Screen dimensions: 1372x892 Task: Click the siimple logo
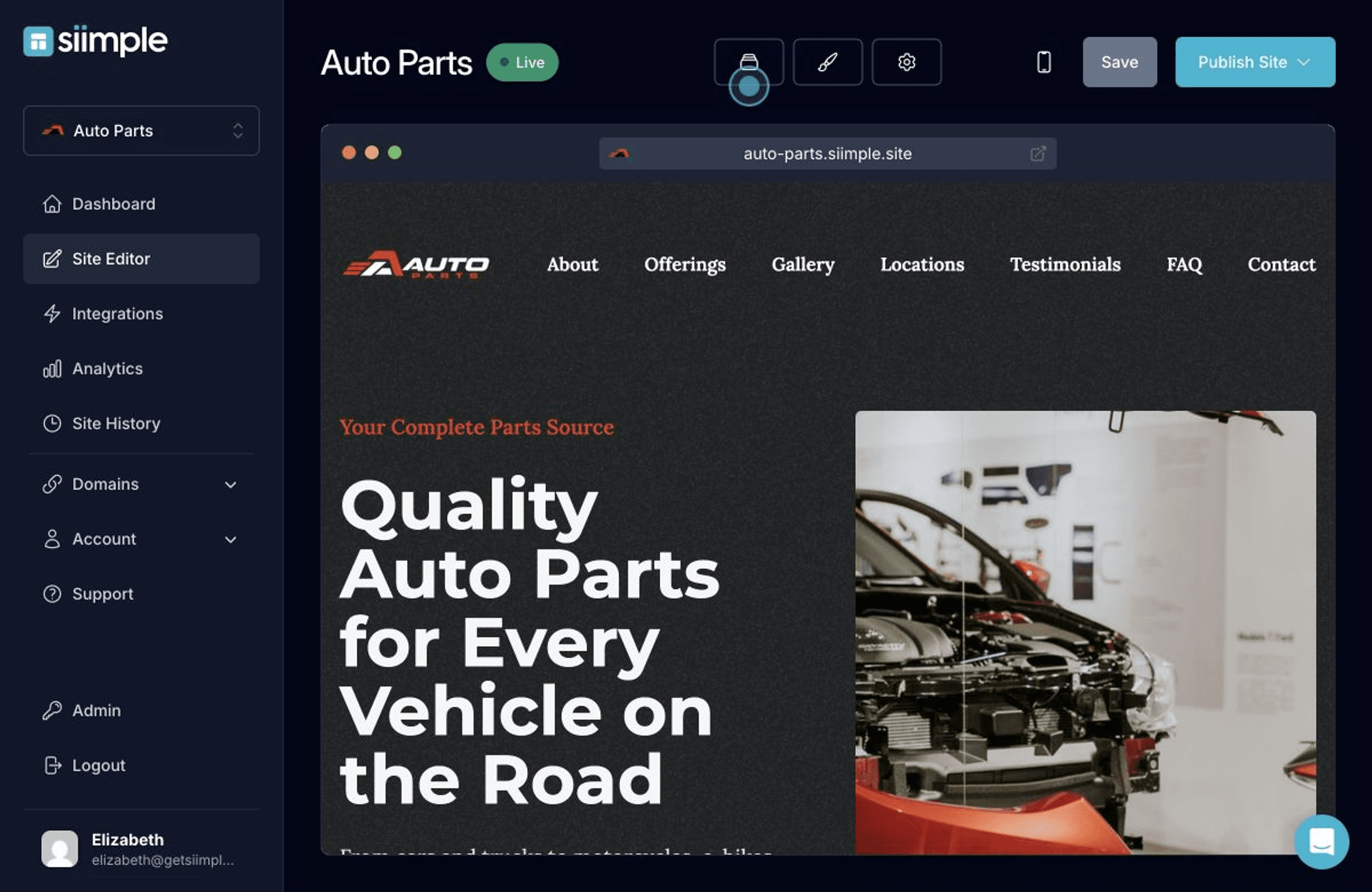pyautogui.click(x=95, y=41)
